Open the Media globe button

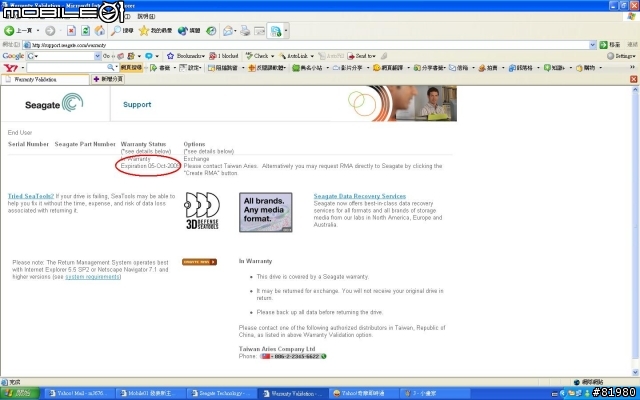189,31
